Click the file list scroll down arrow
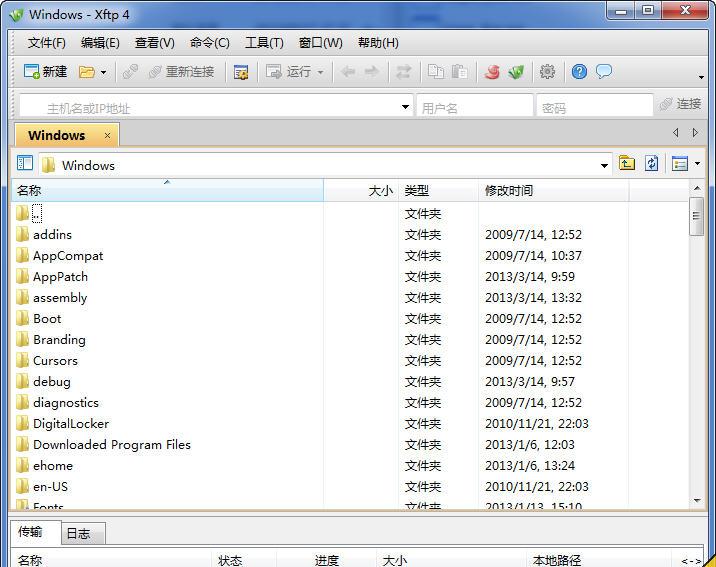Screen dimensions: 716x567 pos(697,501)
